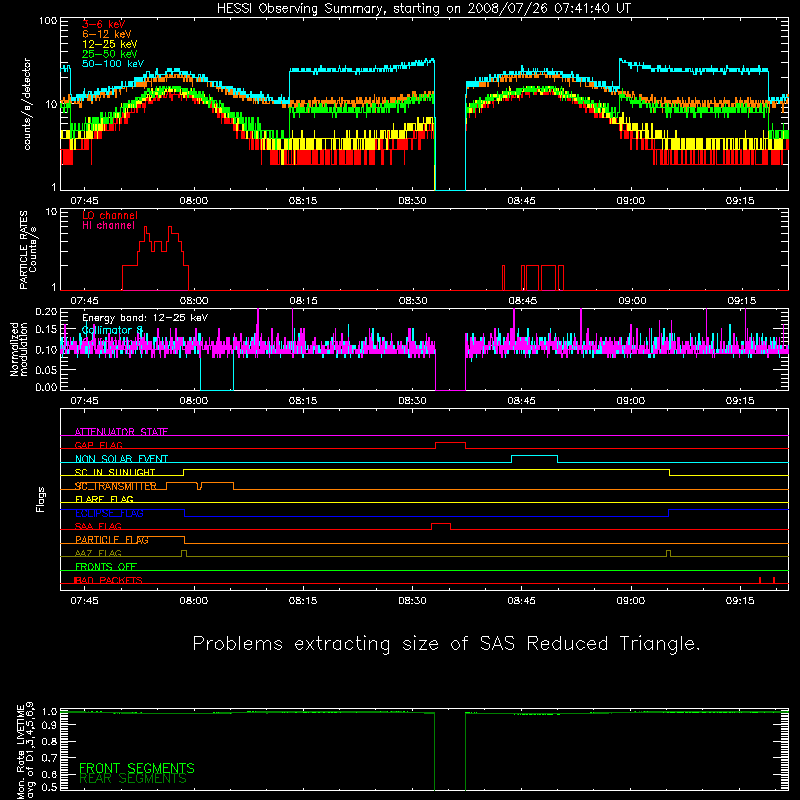The image size is (800, 800).
Task: Click the 08:30 tick label under the flags panel
Action: click(x=412, y=601)
